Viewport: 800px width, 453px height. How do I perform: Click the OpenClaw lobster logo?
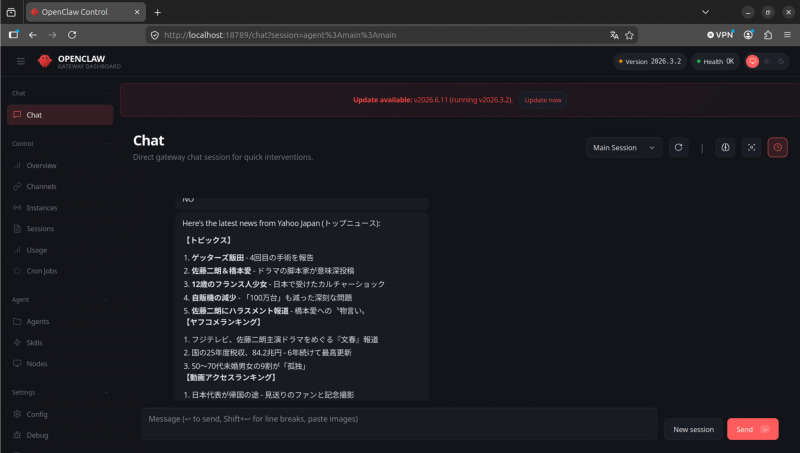coord(45,61)
